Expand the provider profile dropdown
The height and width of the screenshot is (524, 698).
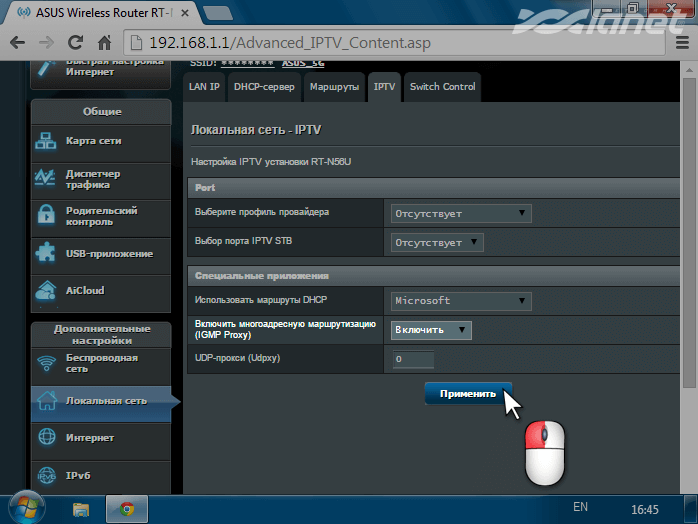pos(460,213)
